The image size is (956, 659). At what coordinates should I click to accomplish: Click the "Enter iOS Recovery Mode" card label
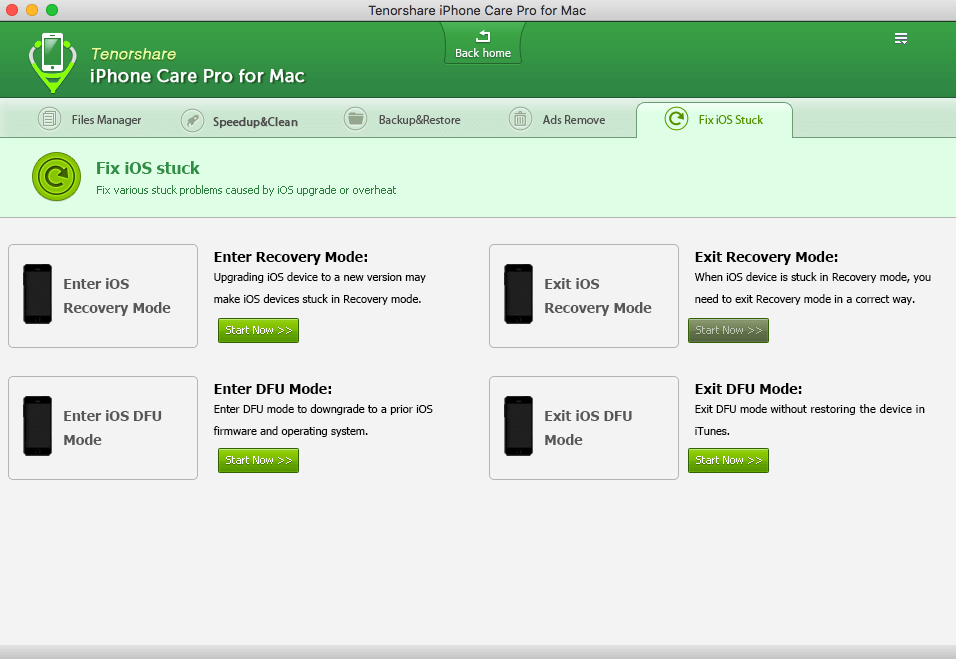pyautogui.click(x=117, y=296)
